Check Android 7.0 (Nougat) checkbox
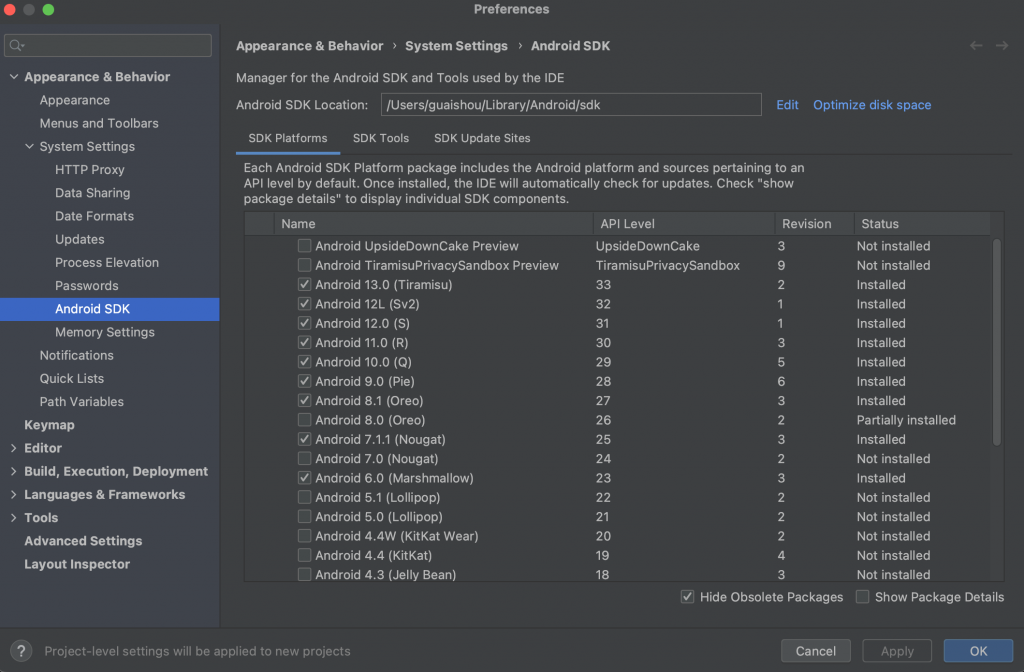 click(x=304, y=458)
